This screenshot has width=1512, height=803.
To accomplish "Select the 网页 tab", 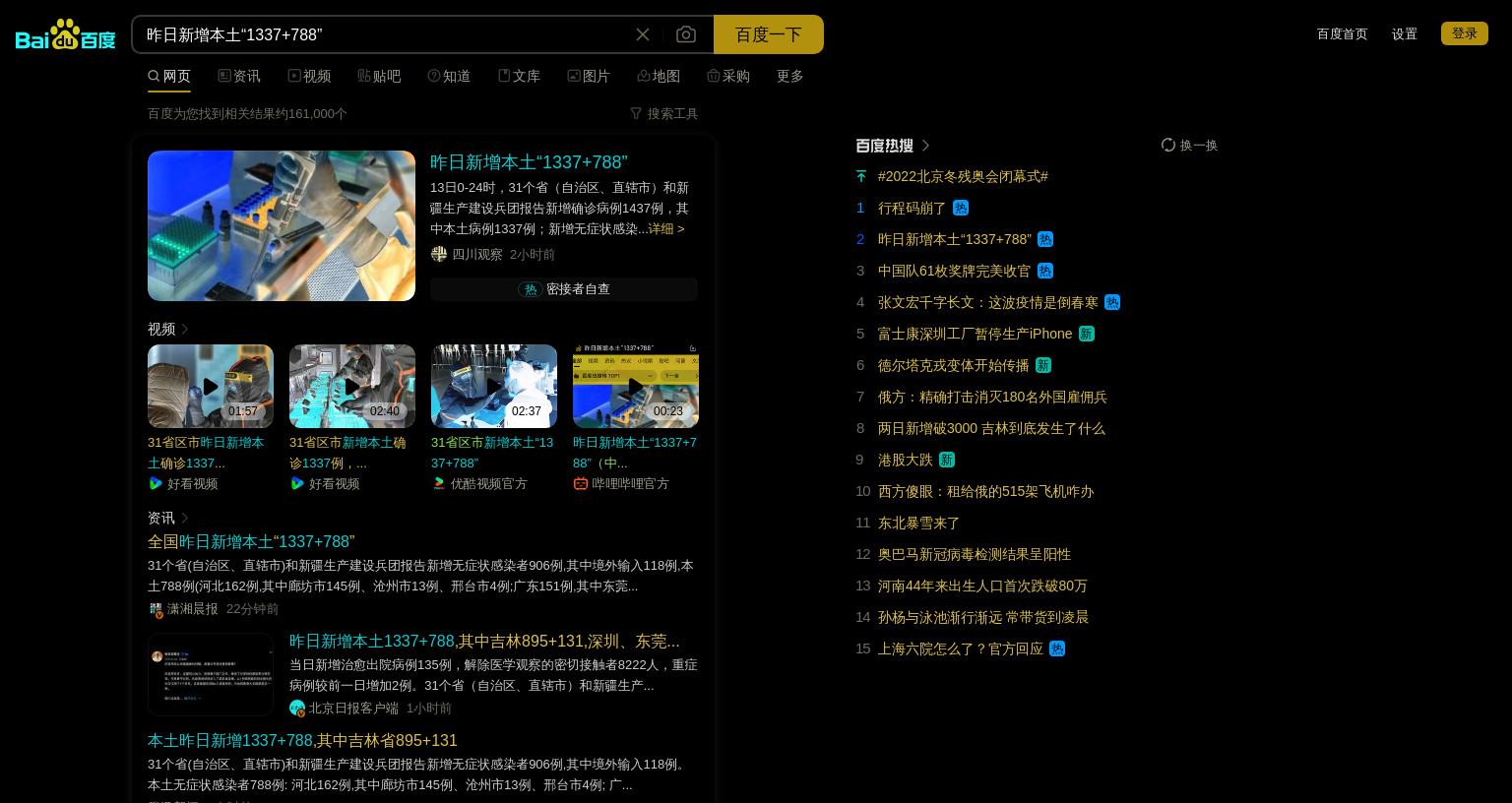I will tap(169, 76).
